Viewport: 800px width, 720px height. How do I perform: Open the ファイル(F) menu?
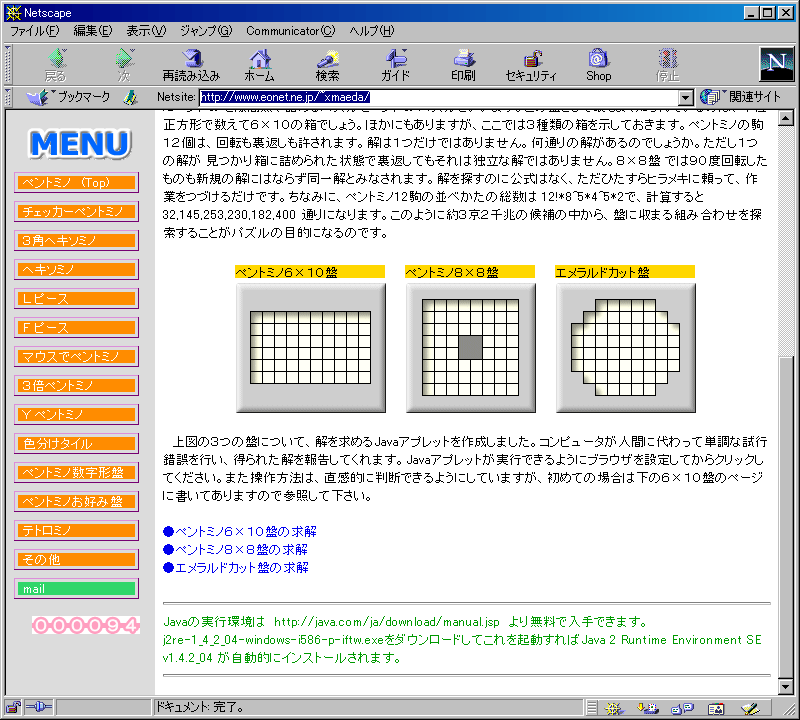(x=34, y=31)
